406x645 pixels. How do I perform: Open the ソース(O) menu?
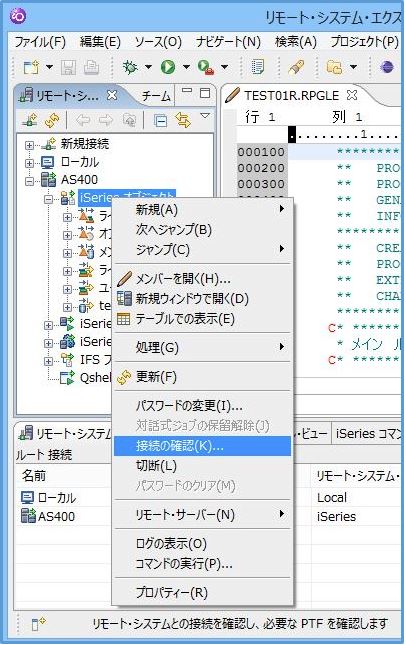pyautogui.click(x=158, y=42)
